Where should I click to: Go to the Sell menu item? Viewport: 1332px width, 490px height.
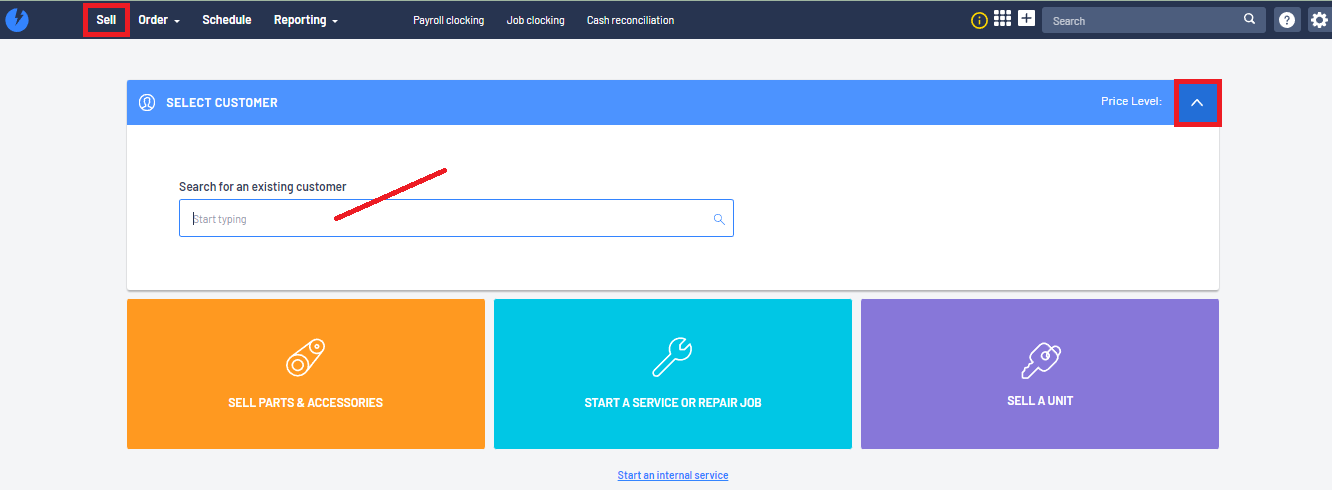[x=106, y=20]
